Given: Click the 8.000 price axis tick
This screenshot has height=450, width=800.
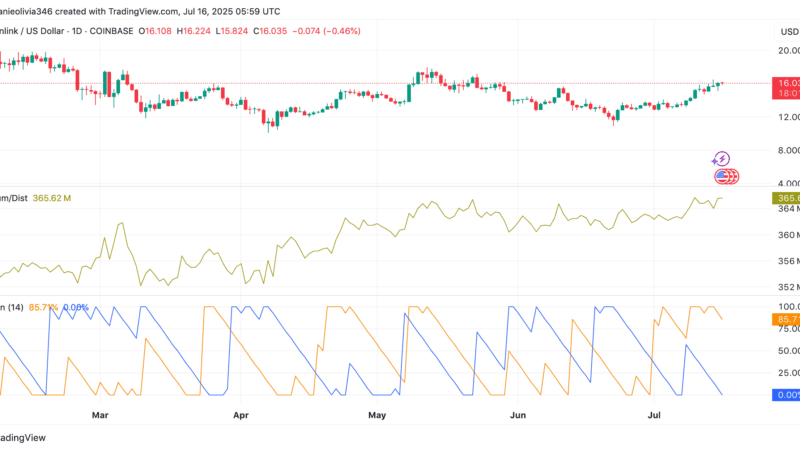Looking at the screenshot, I should (x=789, y=150).
